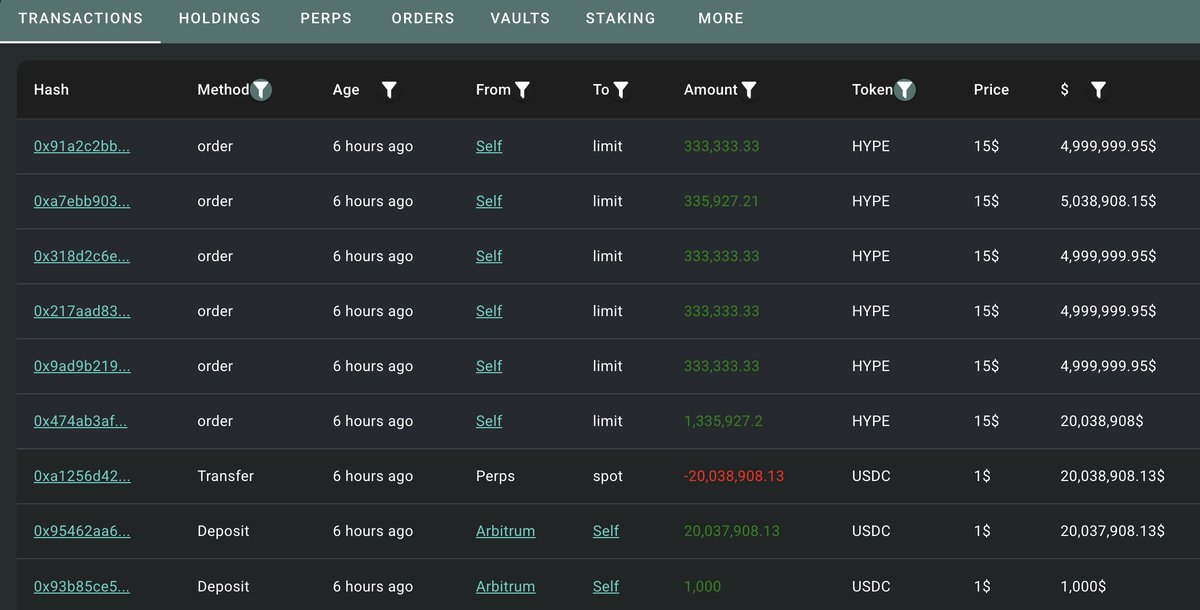The image size is (1200, 610).
Task: Click the Amount filter funnel icon
Action: tap(749, 90)
